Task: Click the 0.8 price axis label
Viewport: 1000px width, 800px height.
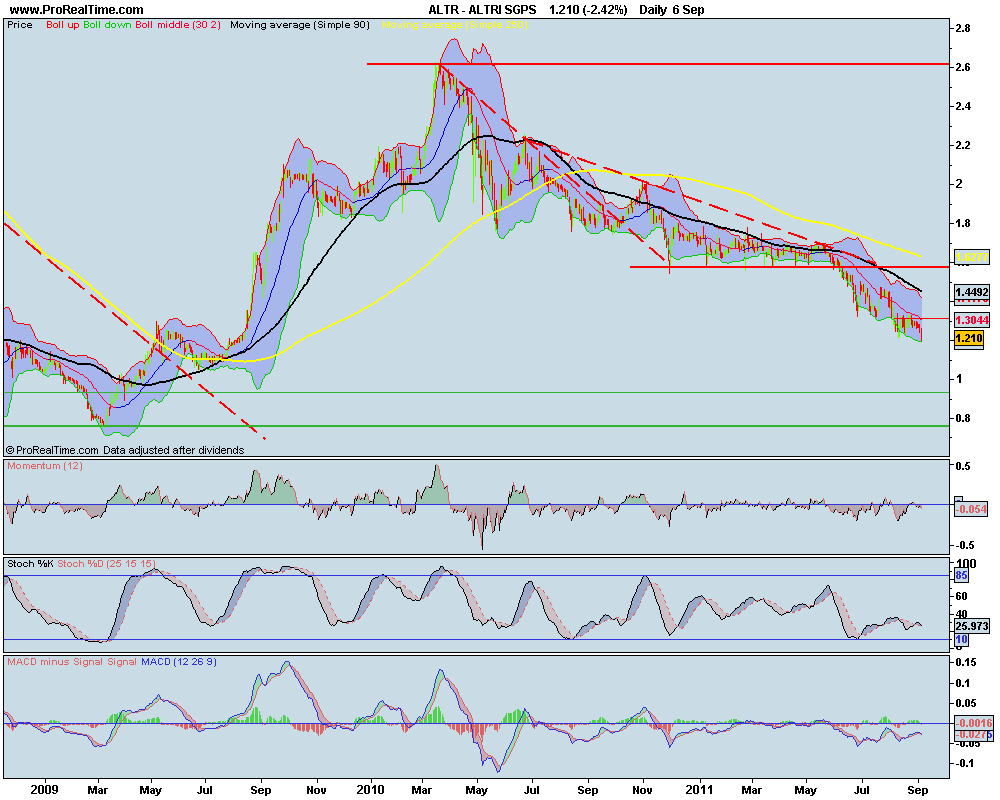Action: (x=963, y=418)
